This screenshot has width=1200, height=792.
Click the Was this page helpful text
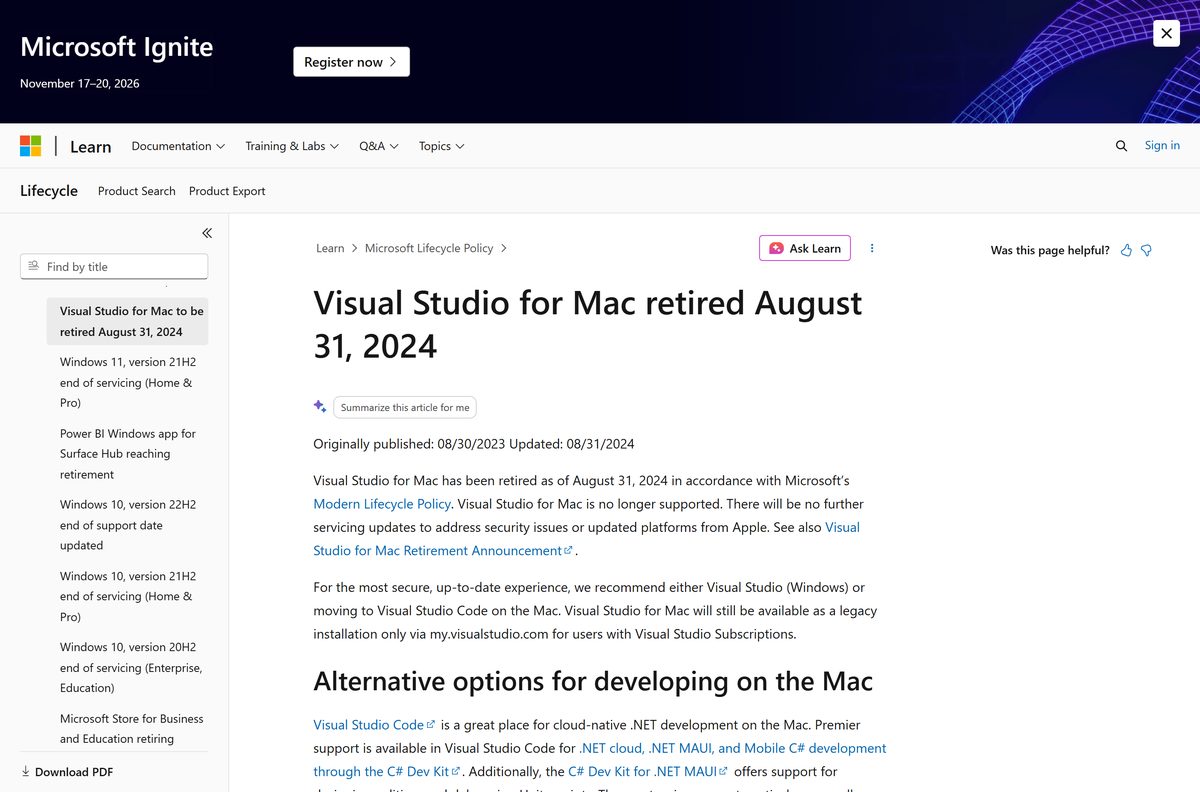(1050, 250)
